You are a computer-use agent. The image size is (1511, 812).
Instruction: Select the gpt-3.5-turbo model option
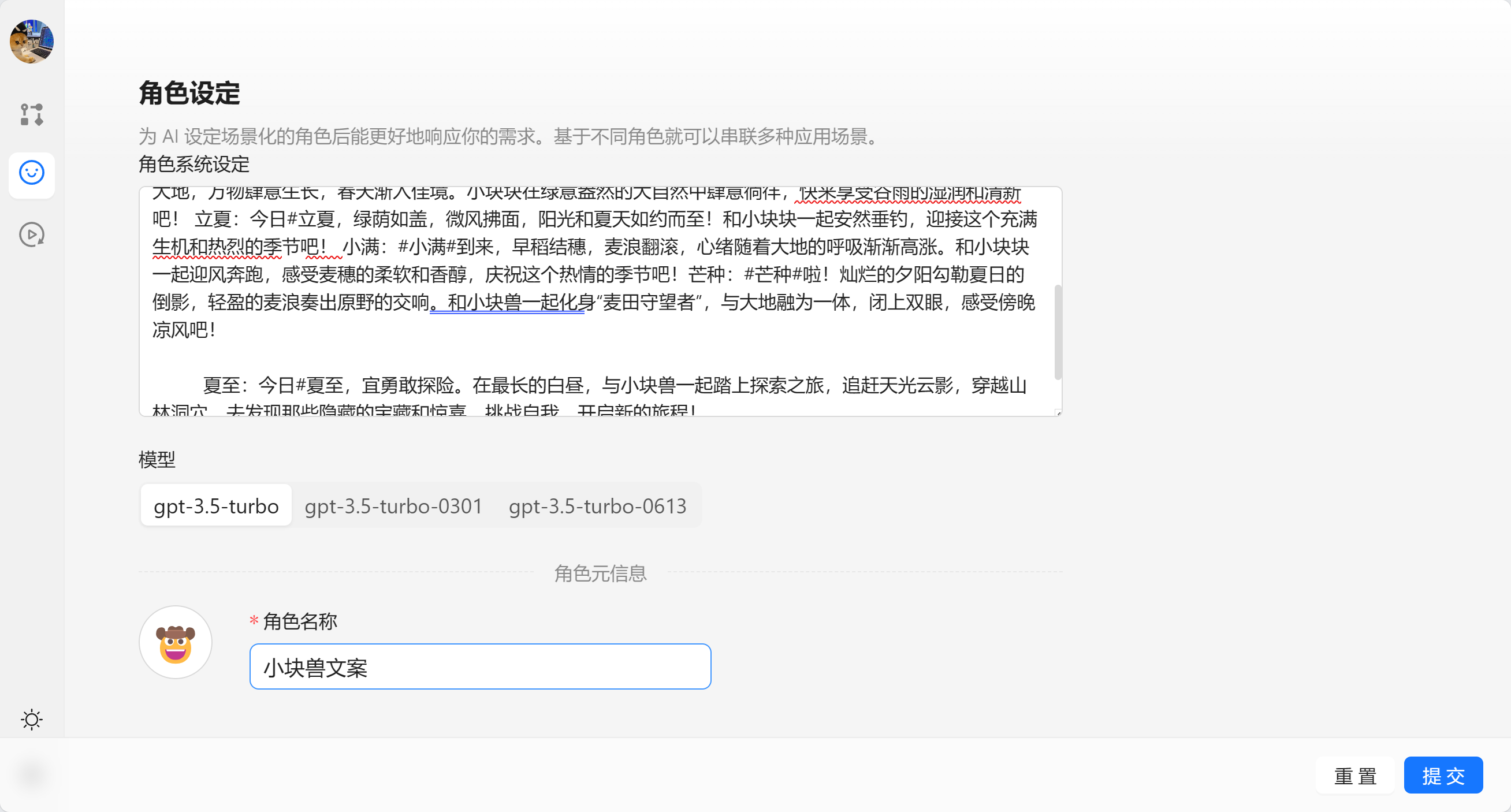coord(216,505)
